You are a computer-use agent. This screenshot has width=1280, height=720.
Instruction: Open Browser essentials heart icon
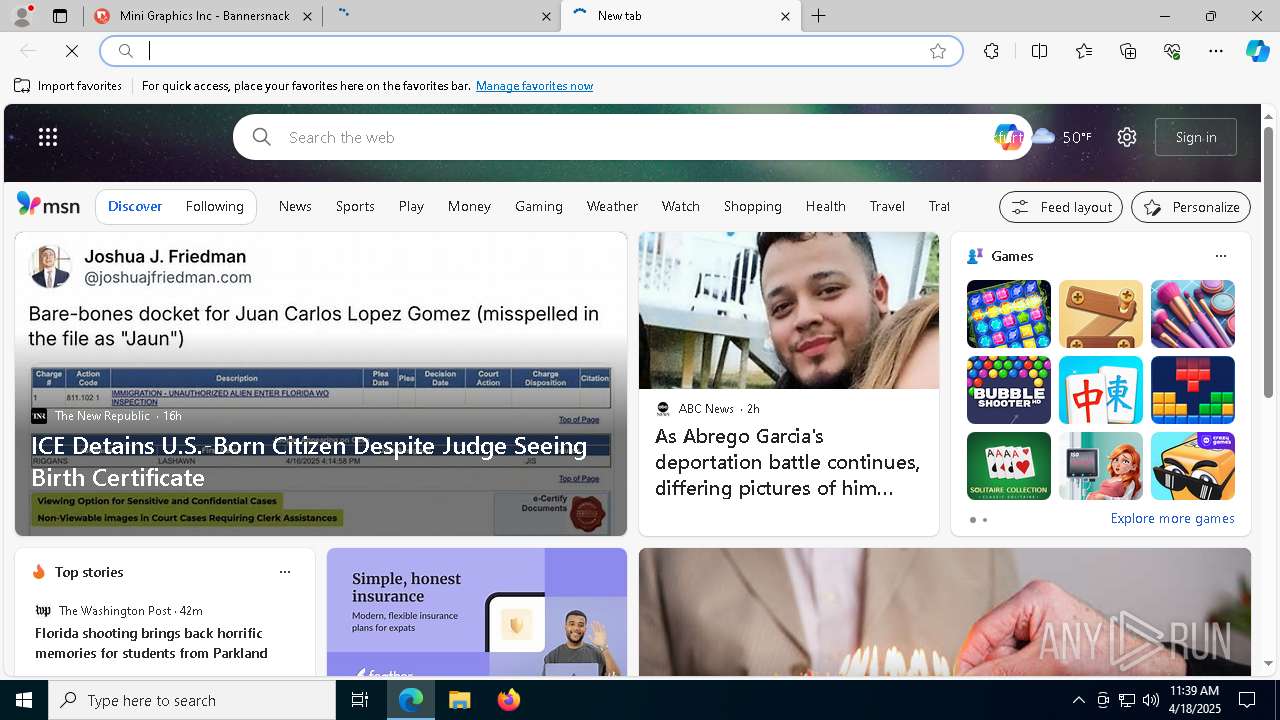pyautogui.click(x=1172, y=51)
